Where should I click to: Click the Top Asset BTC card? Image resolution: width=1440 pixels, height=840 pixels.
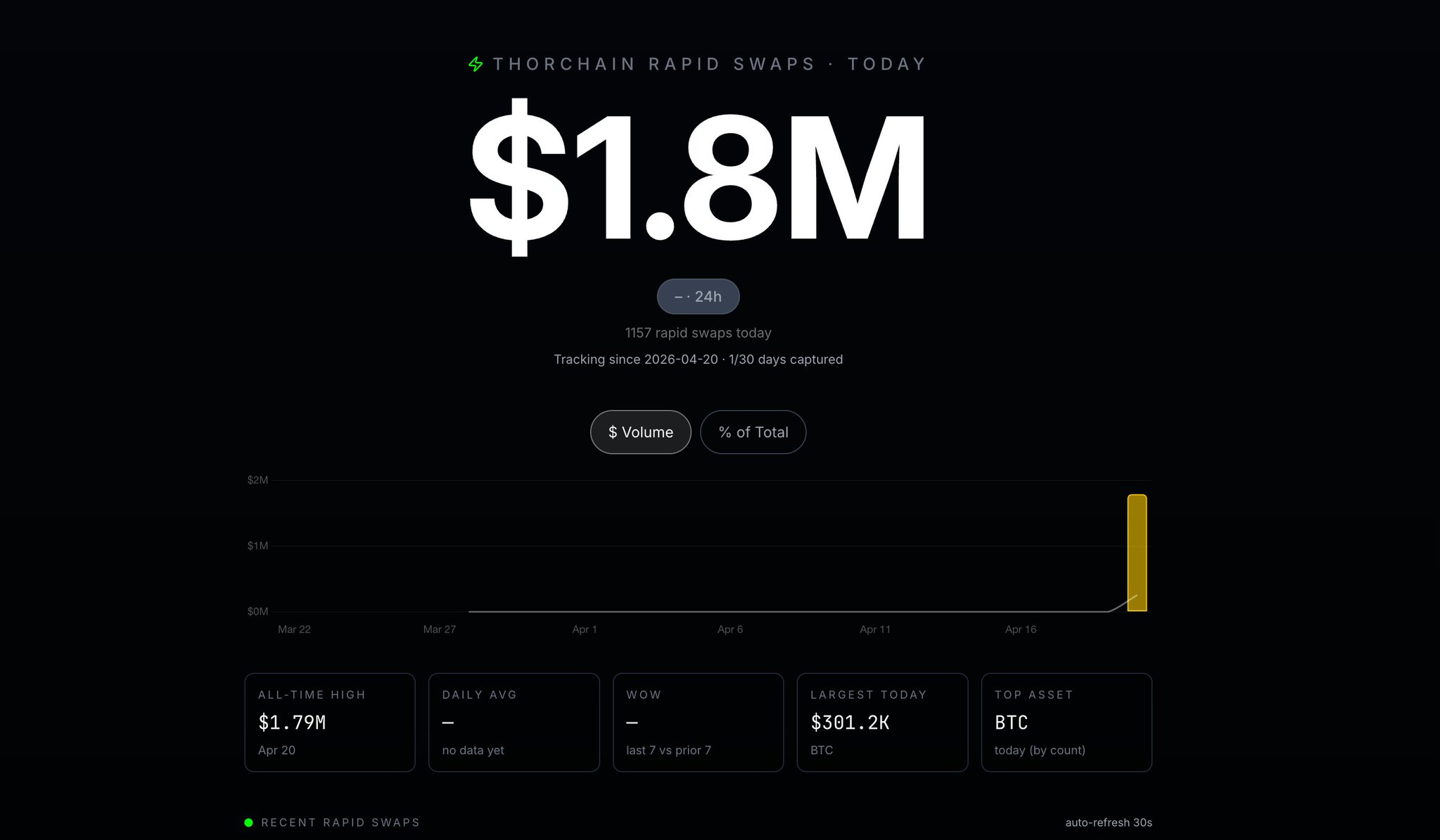(1066, 722)
